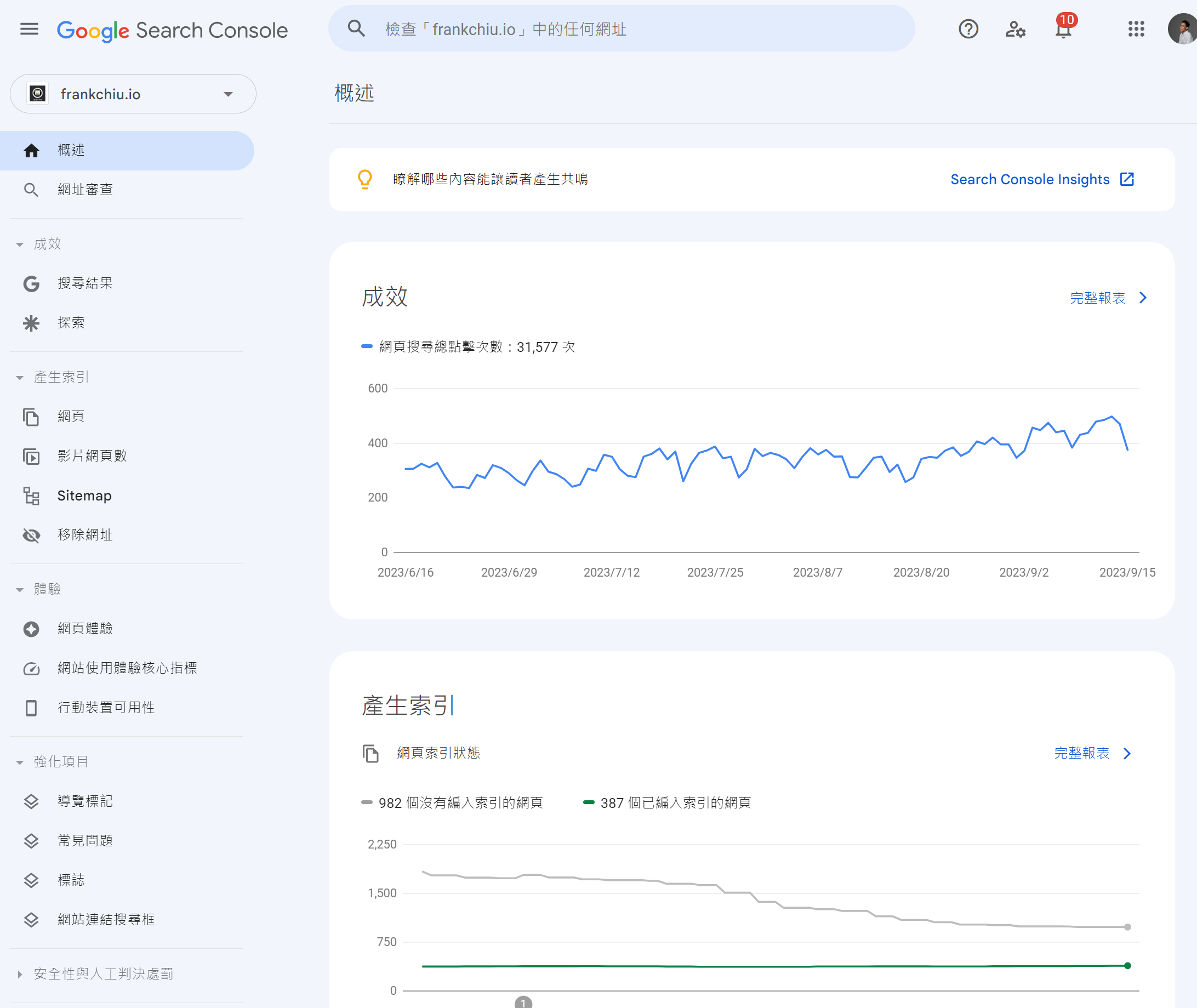Collapse the 成效 sidebar section
This screenshot has height=1008, width=1197.
[20, 244]
